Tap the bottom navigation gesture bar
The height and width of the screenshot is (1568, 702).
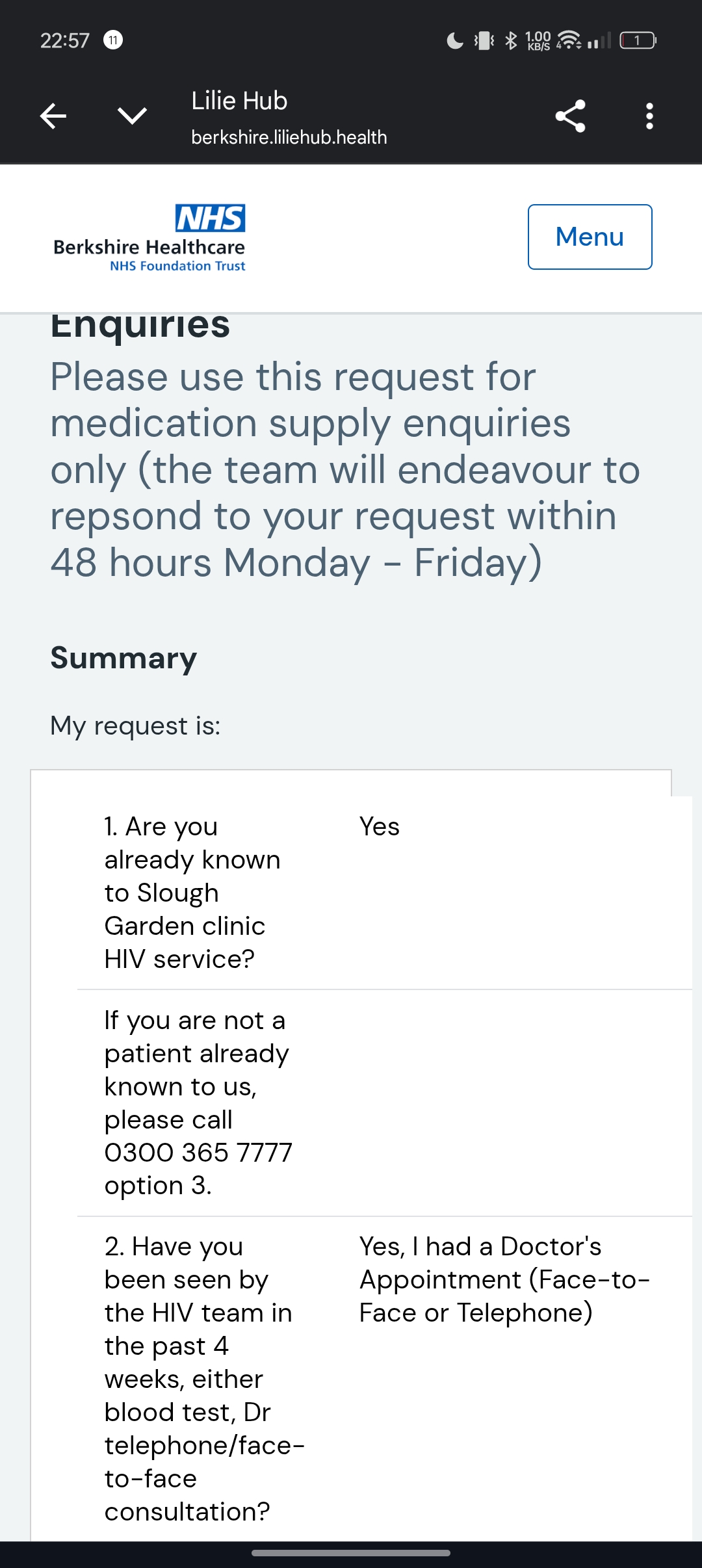(351, 1553)
